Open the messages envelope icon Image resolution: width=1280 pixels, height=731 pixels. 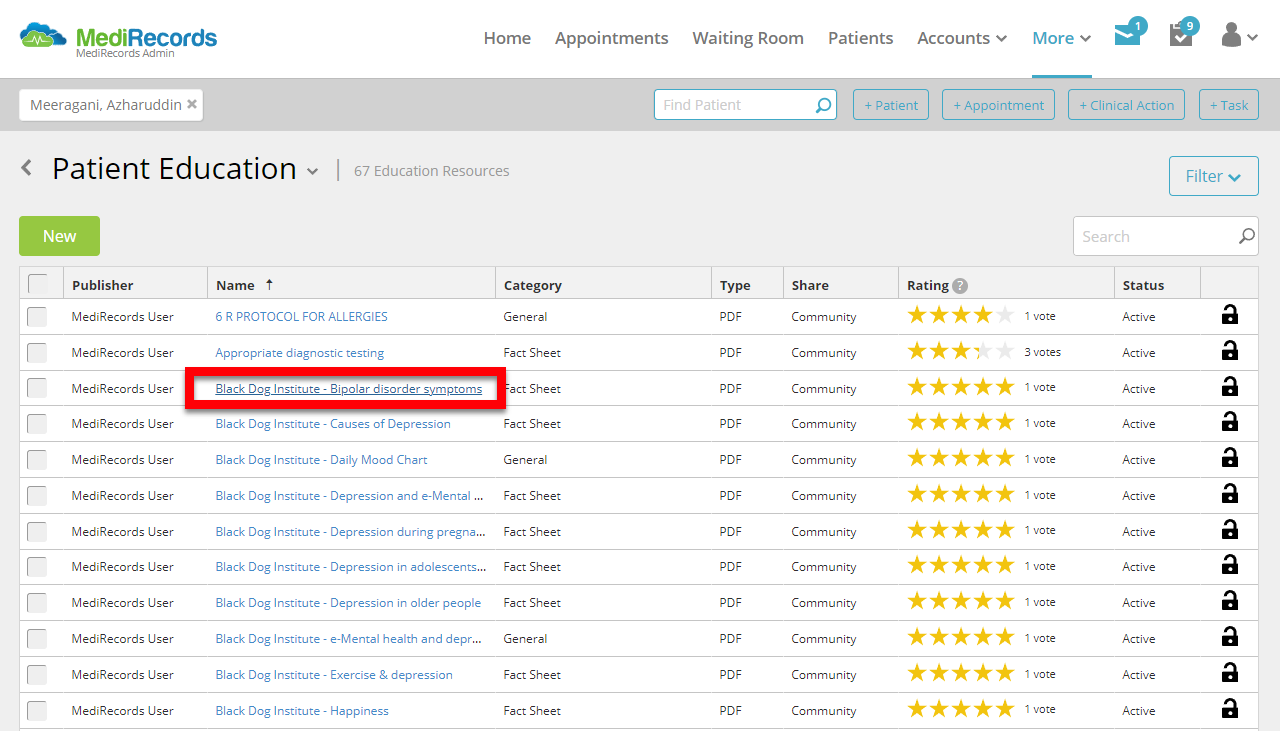(1127, 36)
